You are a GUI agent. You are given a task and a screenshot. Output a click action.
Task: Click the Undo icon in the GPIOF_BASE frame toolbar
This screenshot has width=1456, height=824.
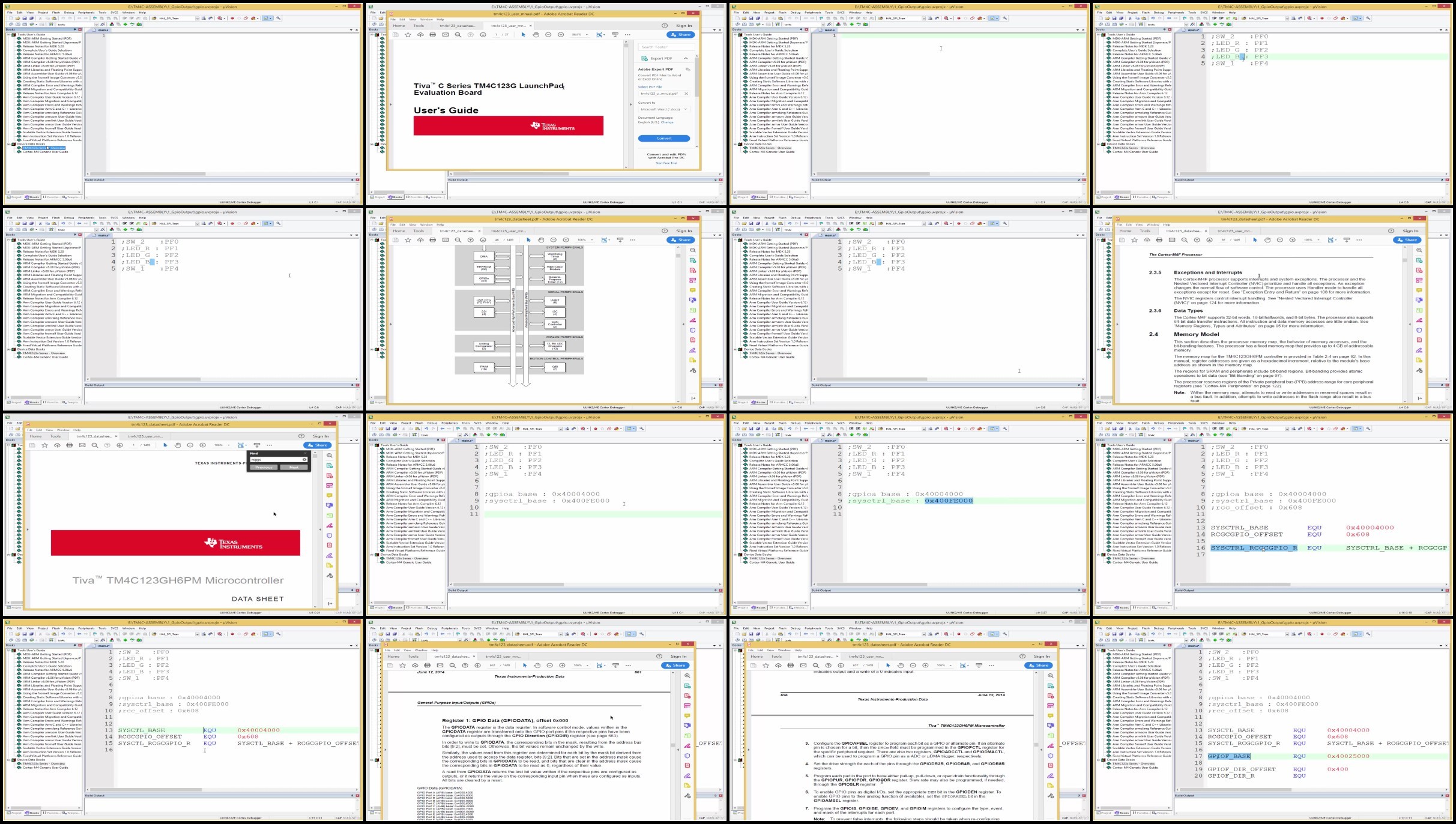[1153, 634]
